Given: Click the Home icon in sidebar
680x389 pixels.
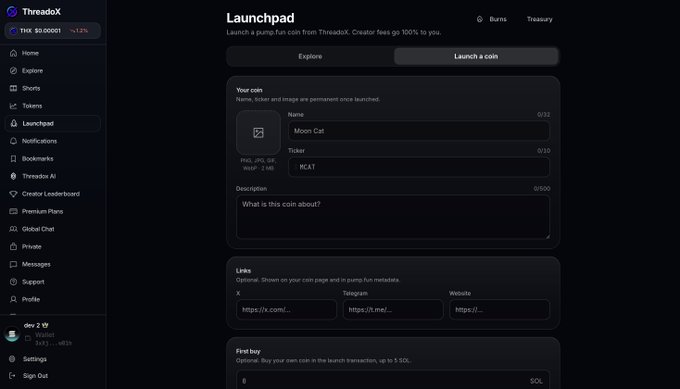Looking at the screenshot, I should pyautogui.click(x=13, y=53).
